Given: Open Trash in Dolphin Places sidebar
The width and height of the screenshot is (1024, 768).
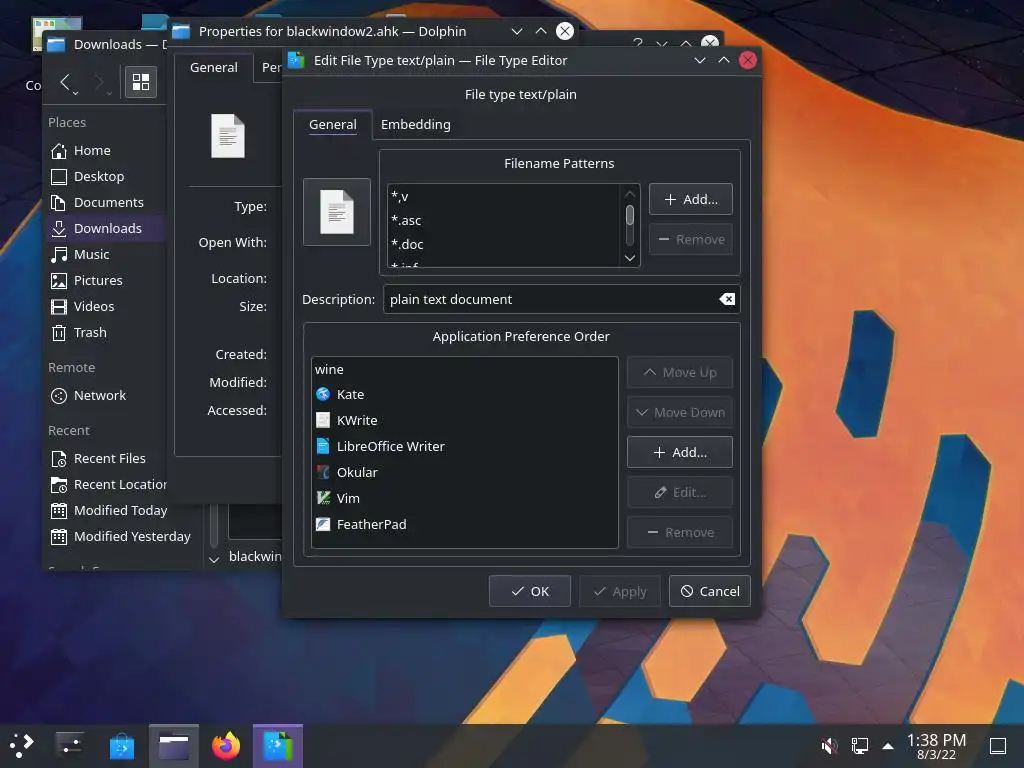Looking at the screenshot, I should [x=104, y=332].
